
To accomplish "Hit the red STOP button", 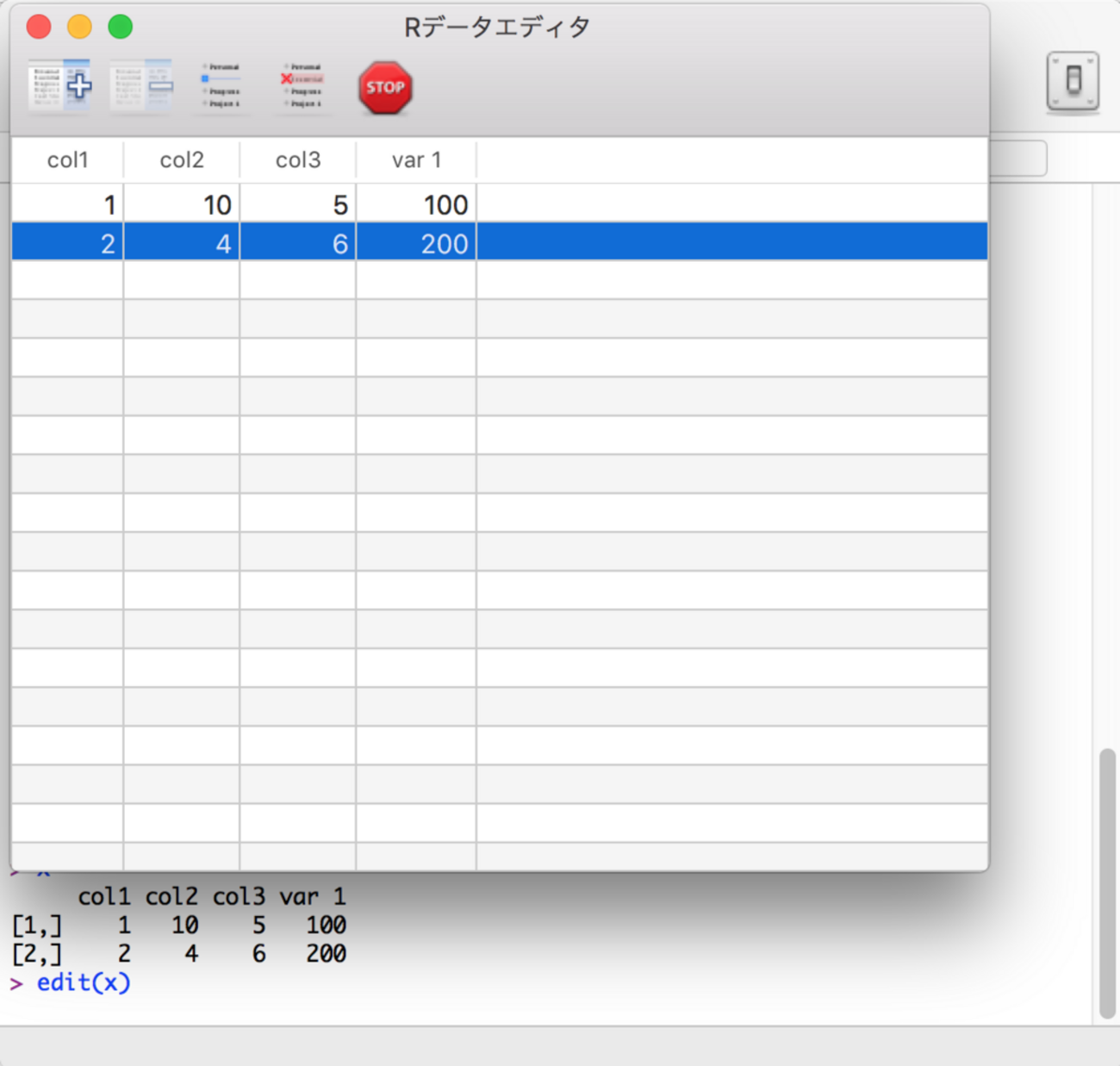I will point(385,87).
